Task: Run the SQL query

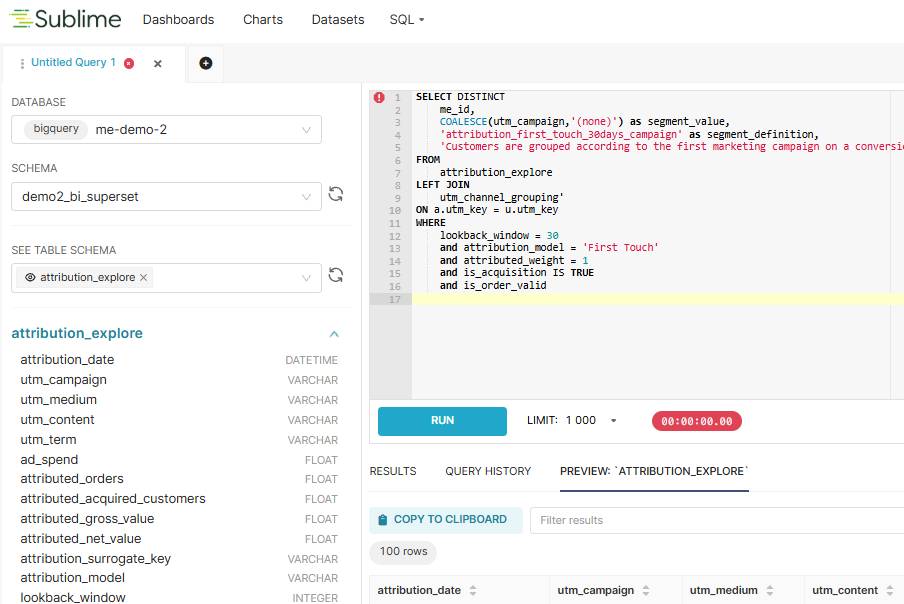Action: [x=442, y=421]
